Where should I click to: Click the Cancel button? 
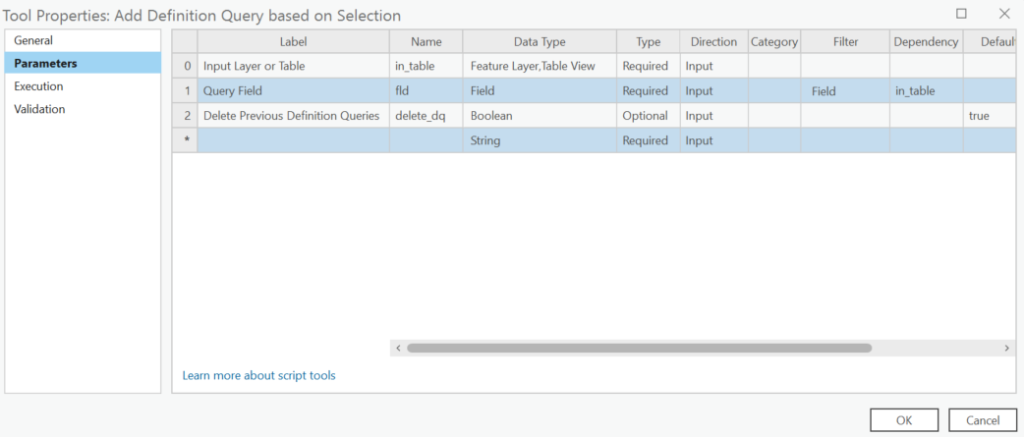983,420
